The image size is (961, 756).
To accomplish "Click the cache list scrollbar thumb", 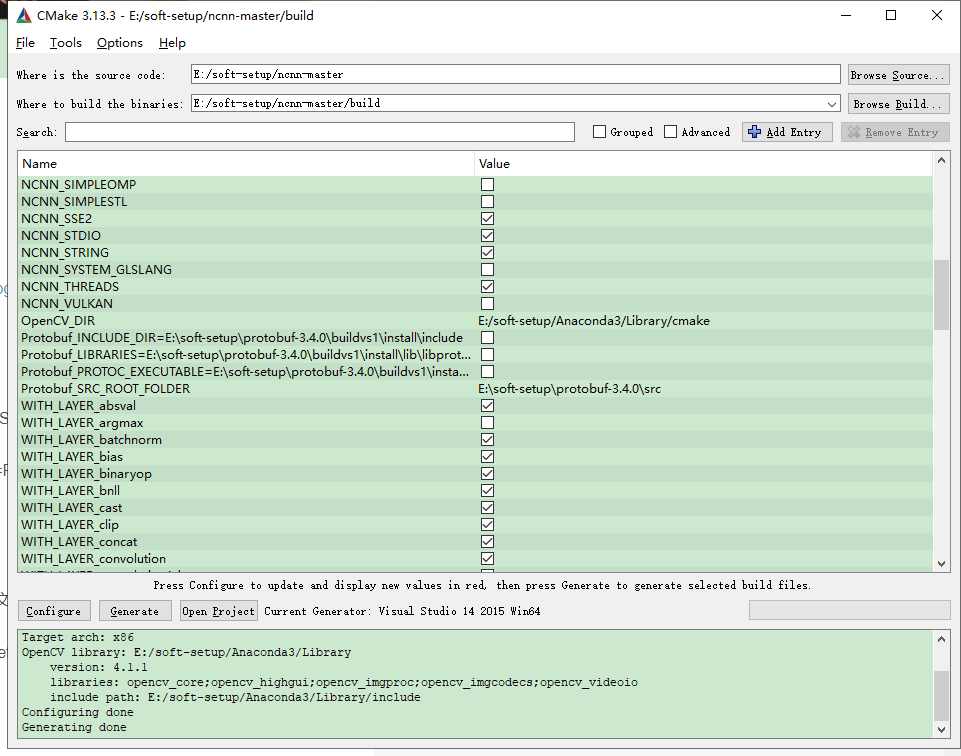I will tap(941, 295).
